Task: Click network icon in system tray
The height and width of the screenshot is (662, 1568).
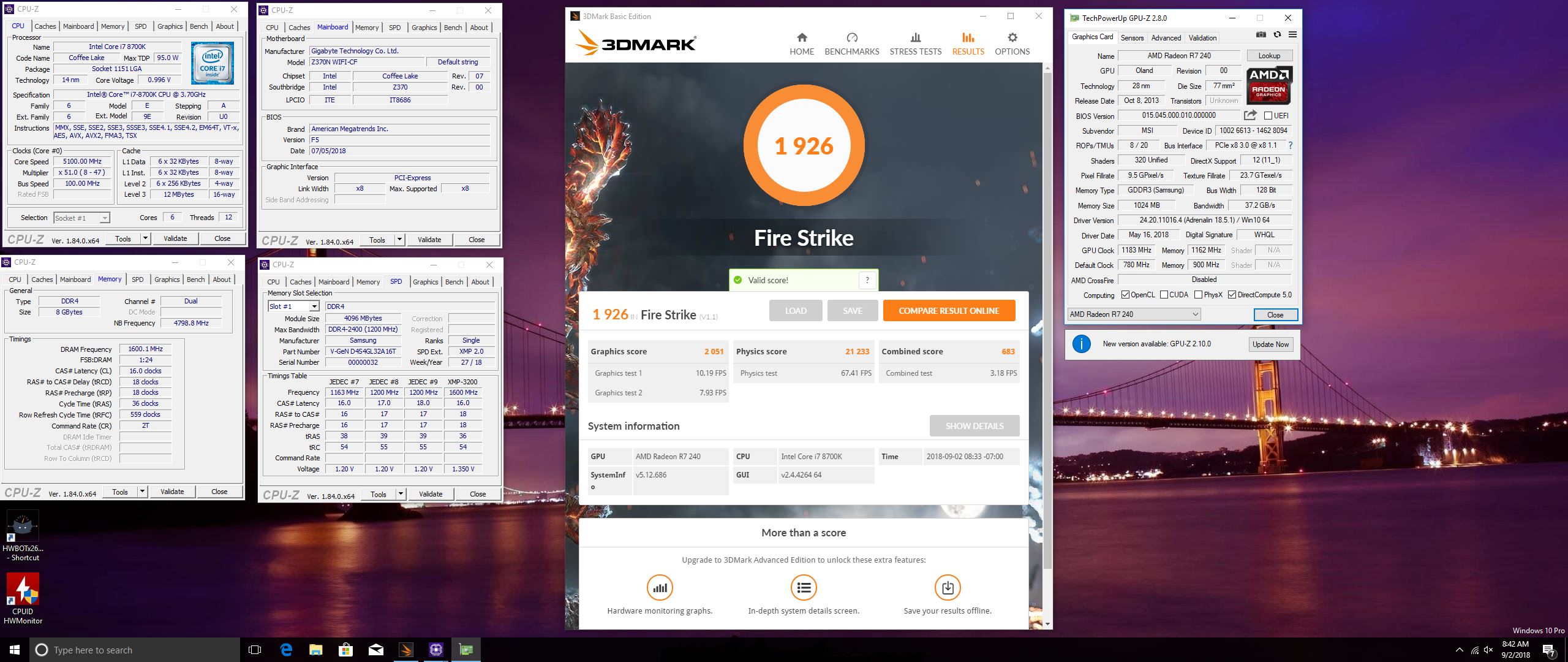Action: pyautogui.click(x=1475, y=650)
